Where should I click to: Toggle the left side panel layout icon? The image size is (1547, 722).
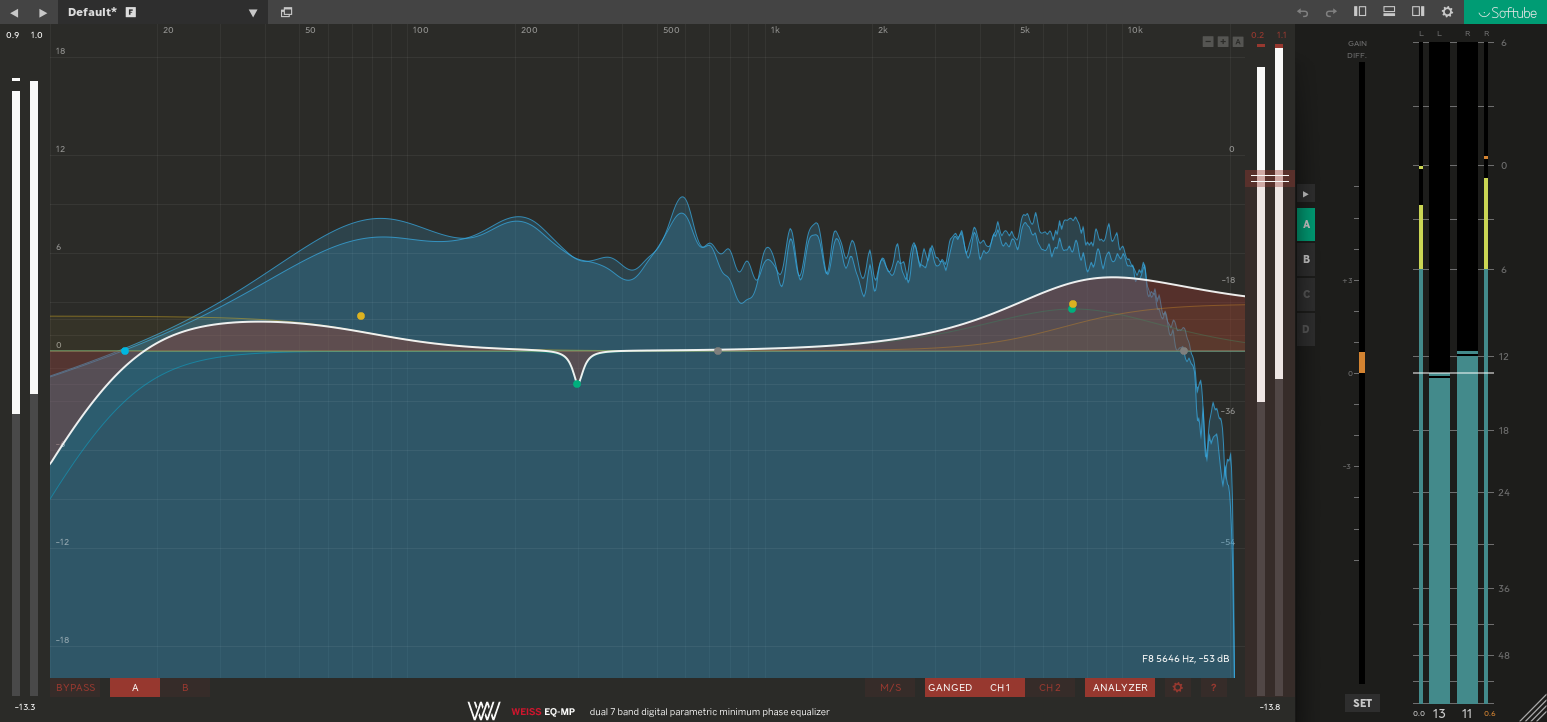pyautogui.click(x=1360, y=12)
